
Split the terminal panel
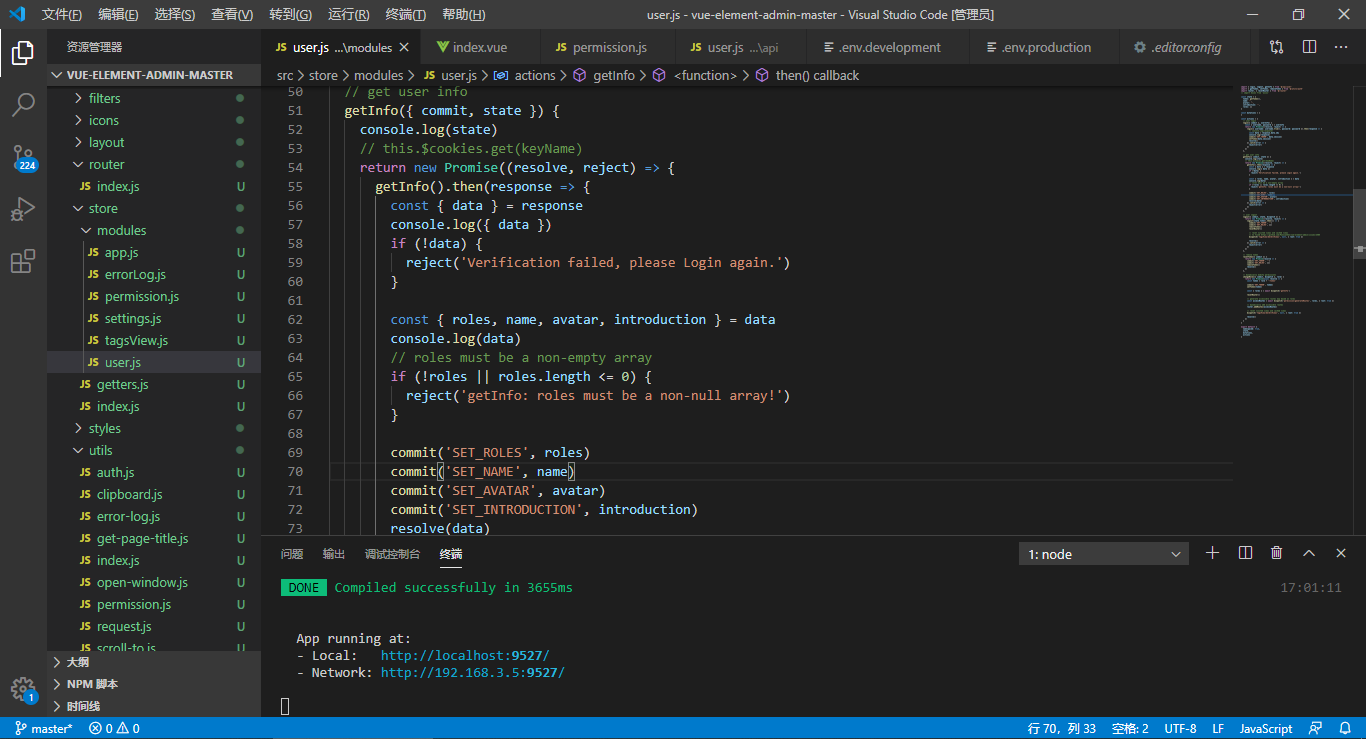[1245, 553]
